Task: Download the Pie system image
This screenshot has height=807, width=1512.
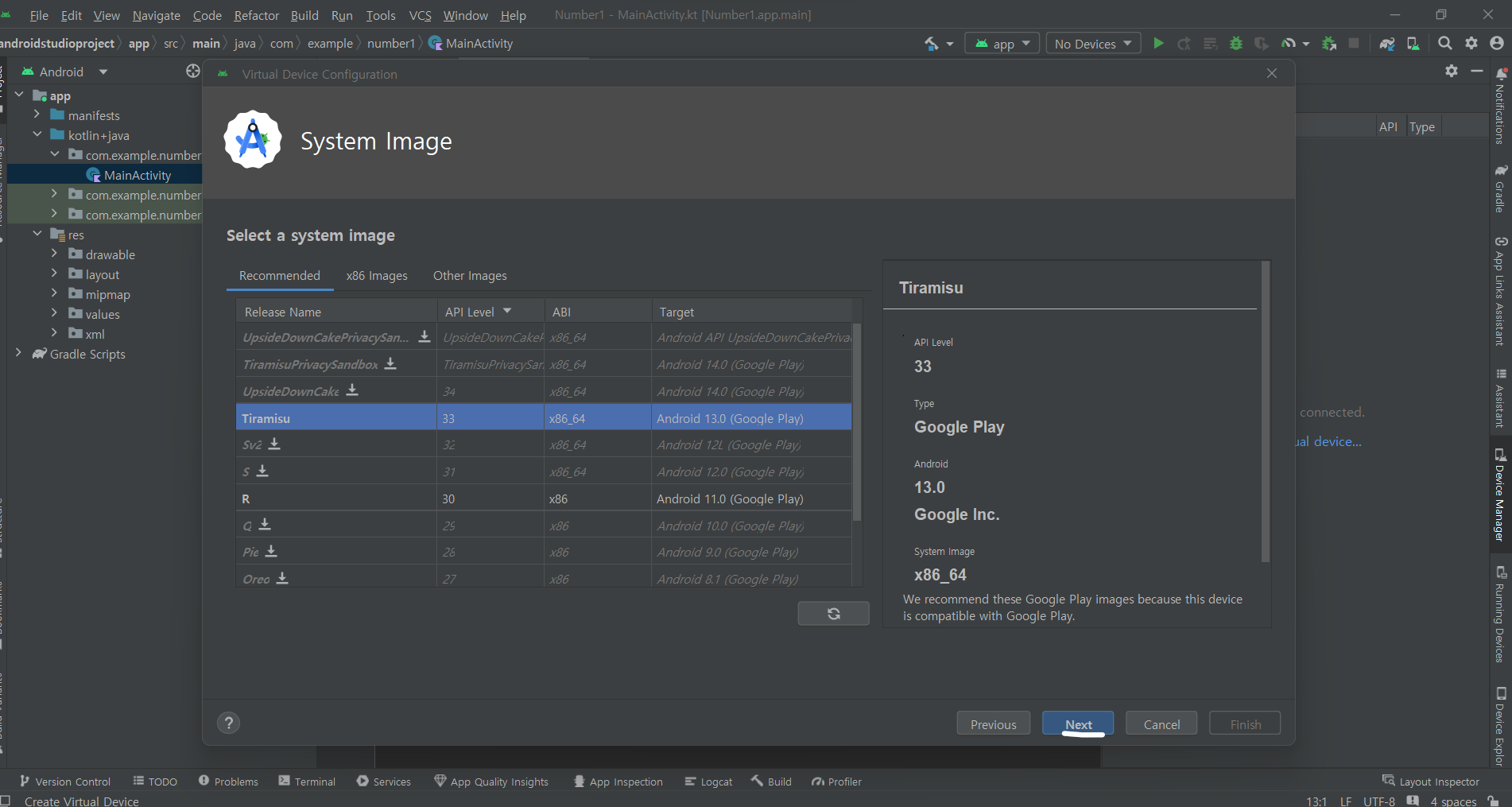Action: point(271,551)
